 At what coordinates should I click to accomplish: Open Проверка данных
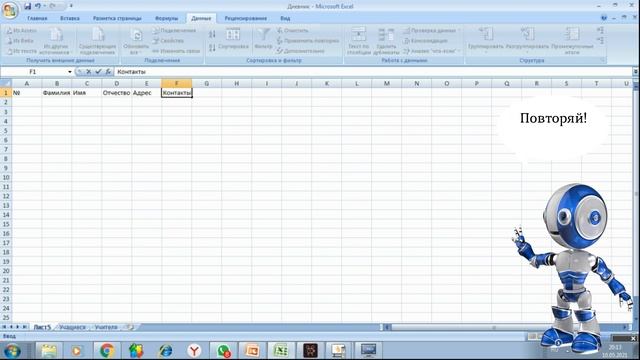tap(430, 31)
